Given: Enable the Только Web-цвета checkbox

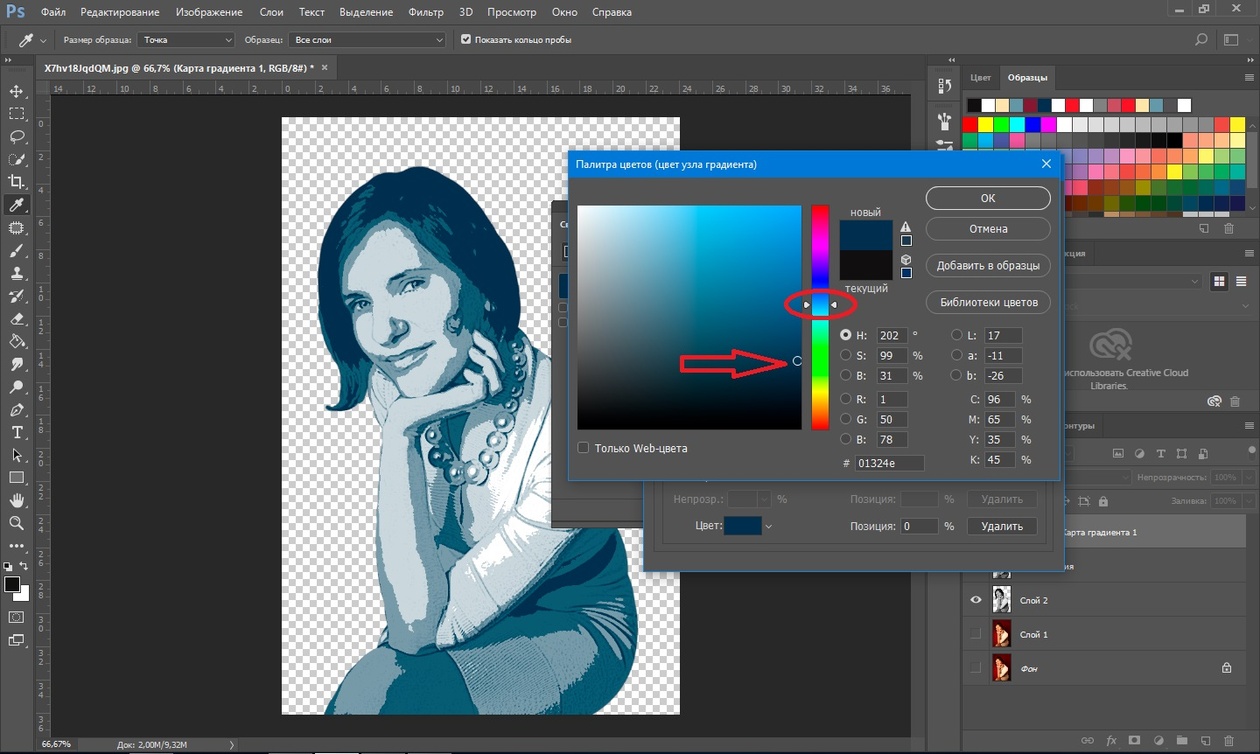Looking at the screenshot, I should (x=584, y=448).
